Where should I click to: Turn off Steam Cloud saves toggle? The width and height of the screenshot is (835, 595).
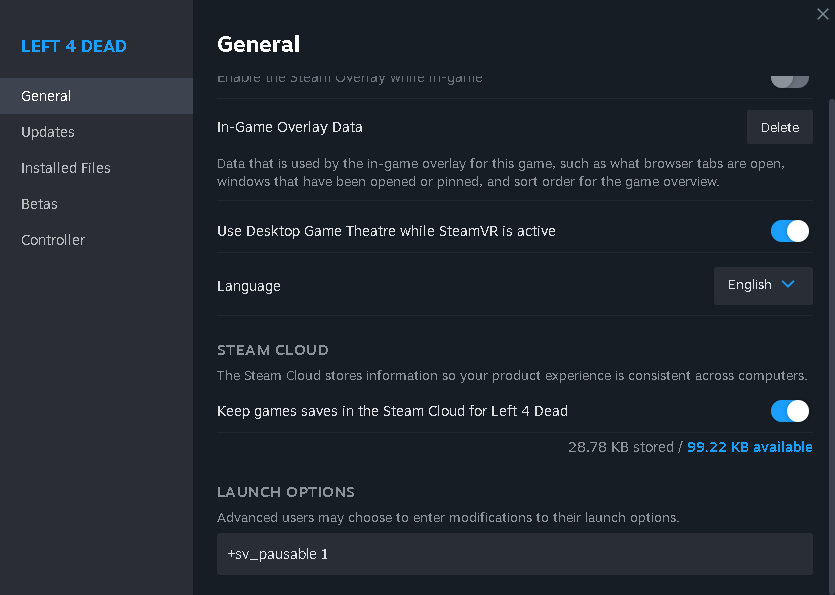coord(789,411)
